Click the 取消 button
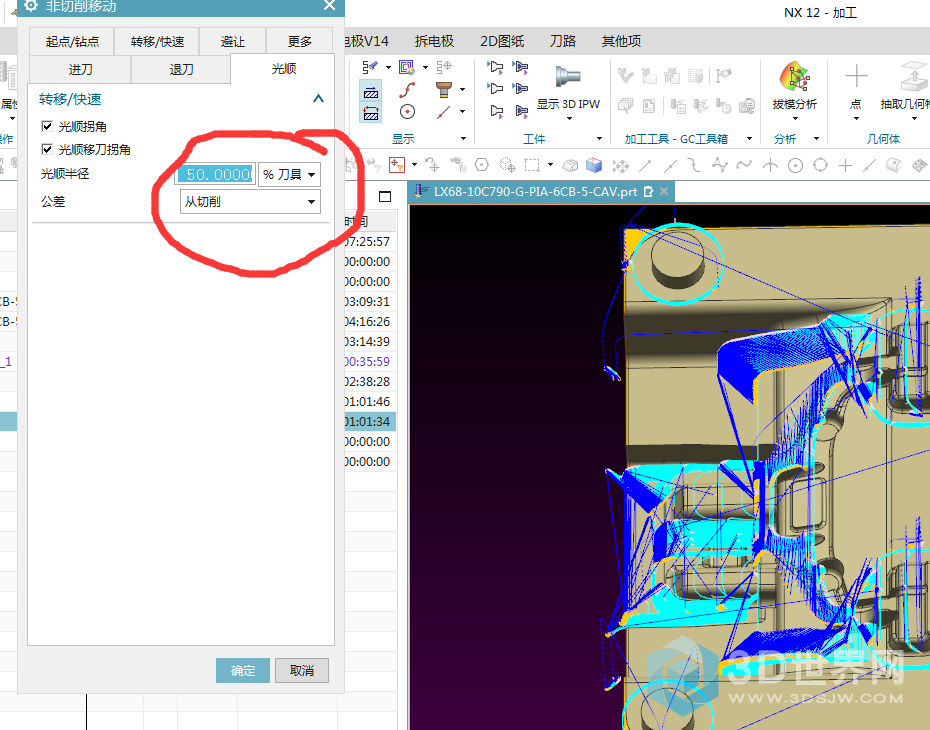The width and height of the screenshot is (930, 730). (301, 670)
